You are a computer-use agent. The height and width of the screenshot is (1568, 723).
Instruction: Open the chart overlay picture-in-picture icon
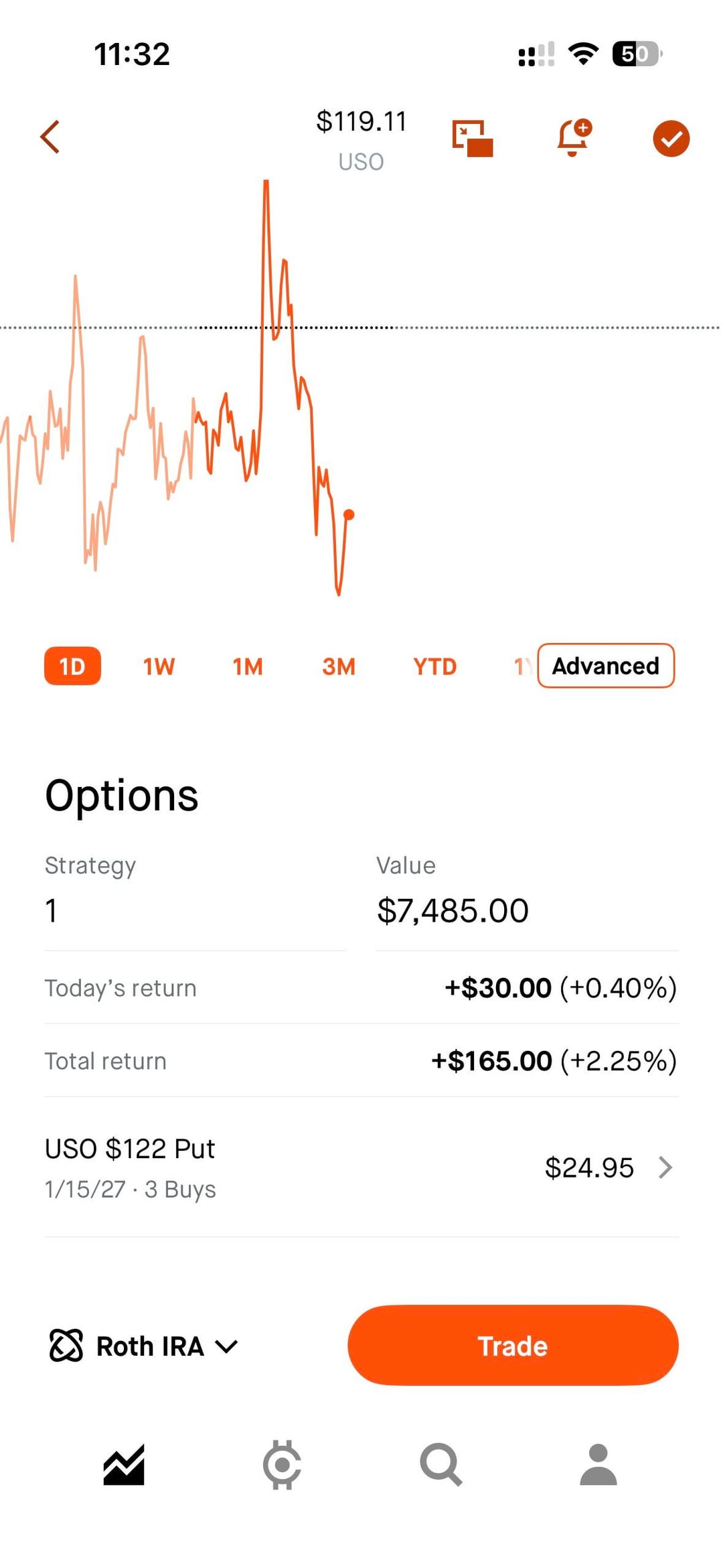(473, 139)
